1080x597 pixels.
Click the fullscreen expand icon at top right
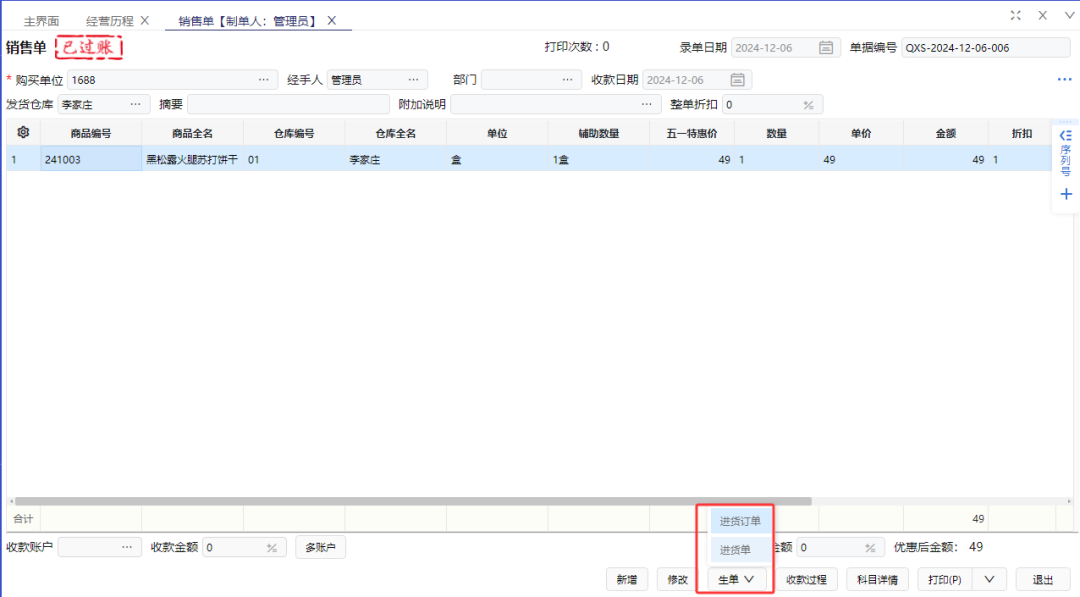click(x=1015, y=15)
